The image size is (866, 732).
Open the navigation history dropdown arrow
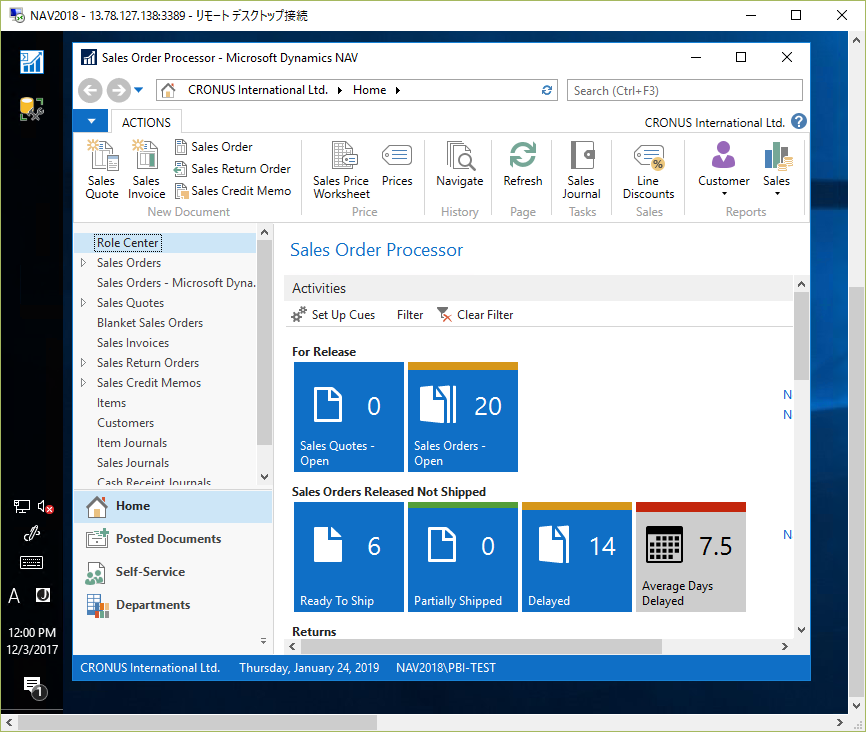pos(138,90)
